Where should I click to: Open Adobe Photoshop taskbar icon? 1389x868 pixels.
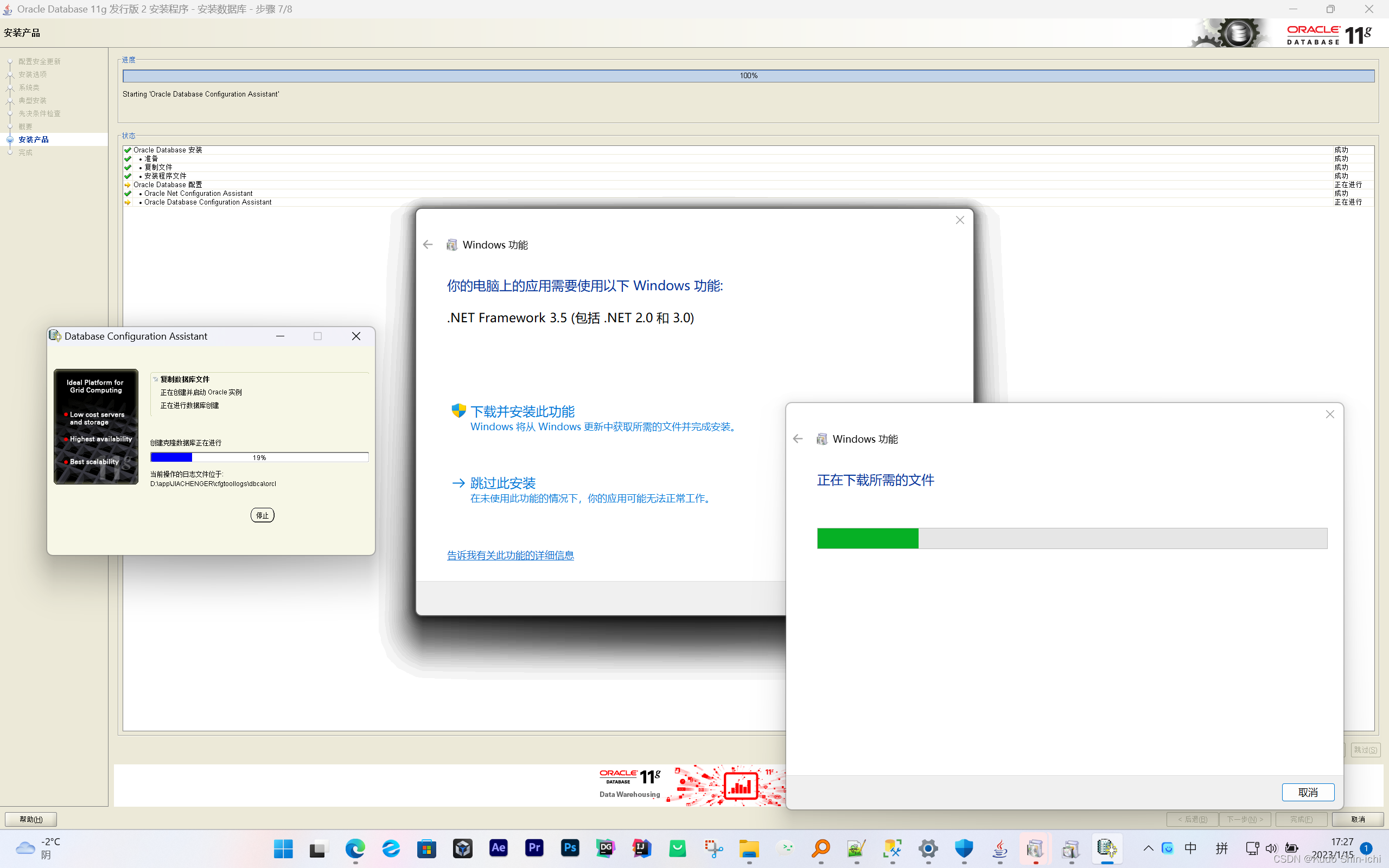(x=570, y=848)
